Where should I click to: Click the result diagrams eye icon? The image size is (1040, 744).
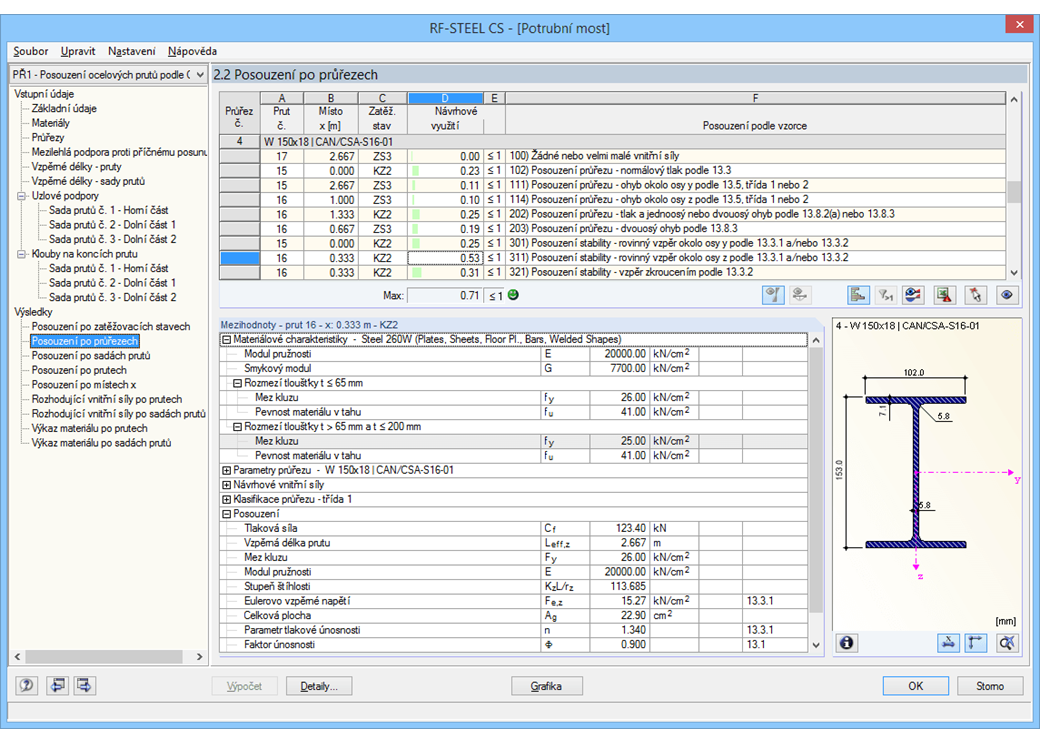913,295
